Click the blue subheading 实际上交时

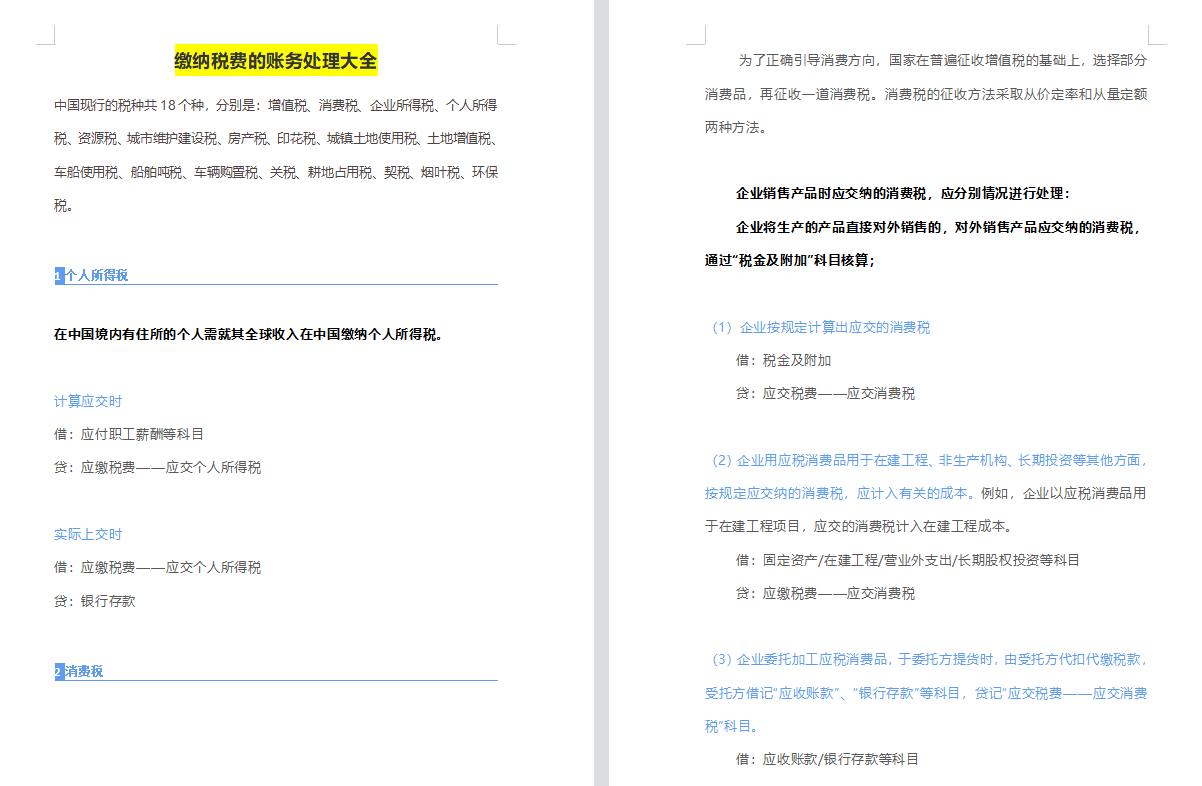coord(87,533)
